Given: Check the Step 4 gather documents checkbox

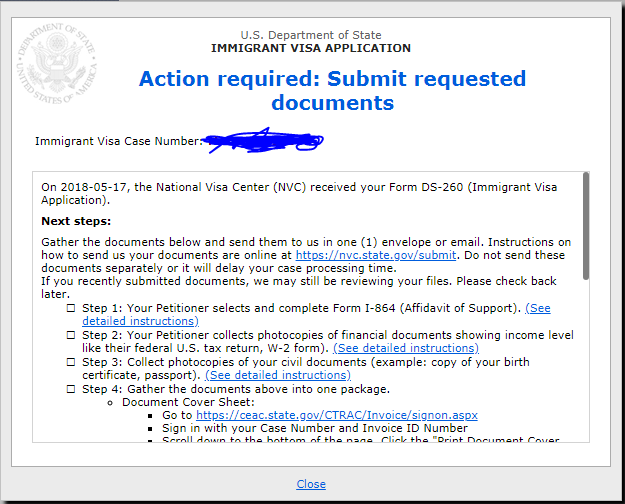Looking at the screenshot, I should [x=71, y=389].
